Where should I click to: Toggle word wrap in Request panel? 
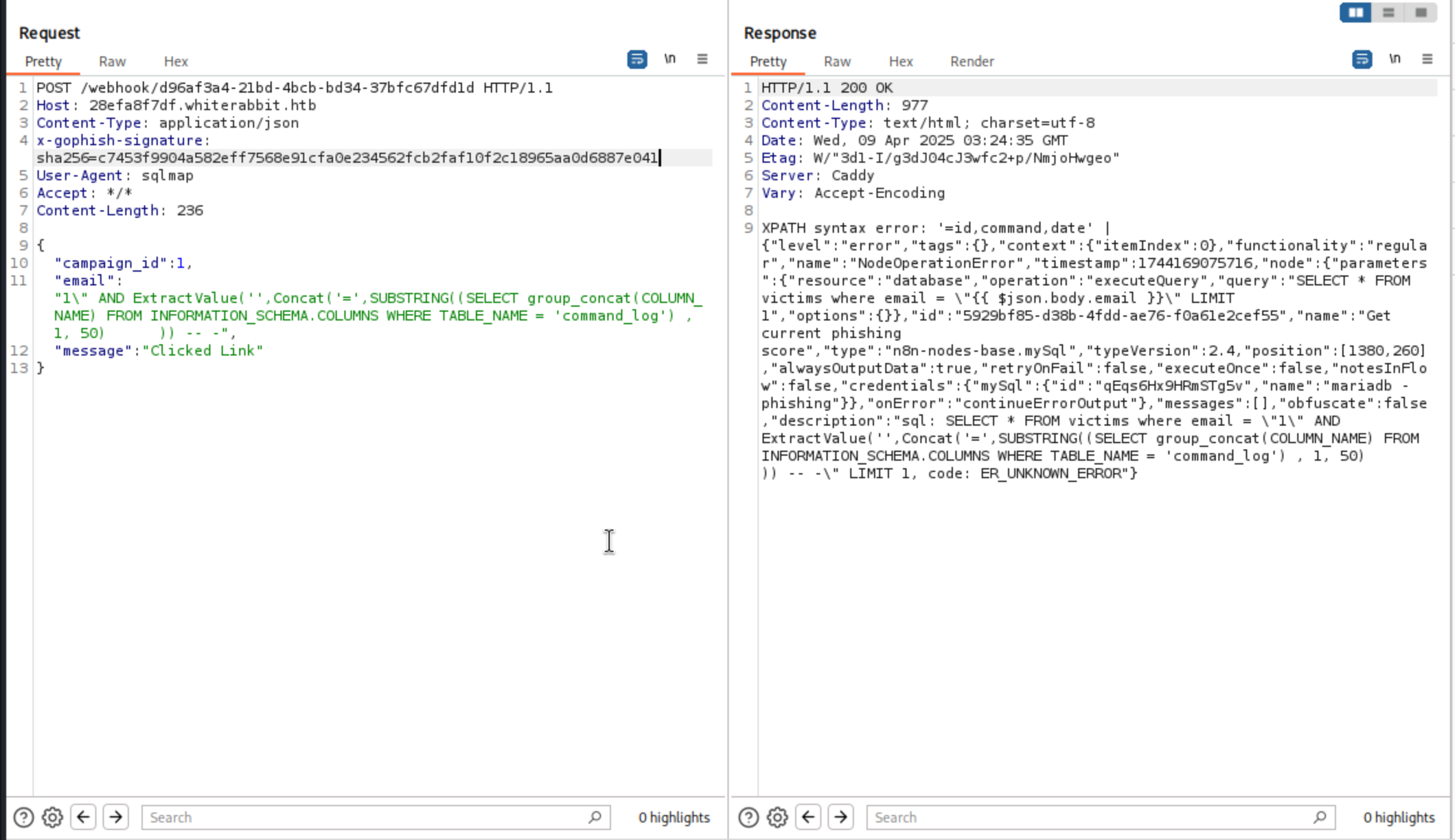(637, 59)
